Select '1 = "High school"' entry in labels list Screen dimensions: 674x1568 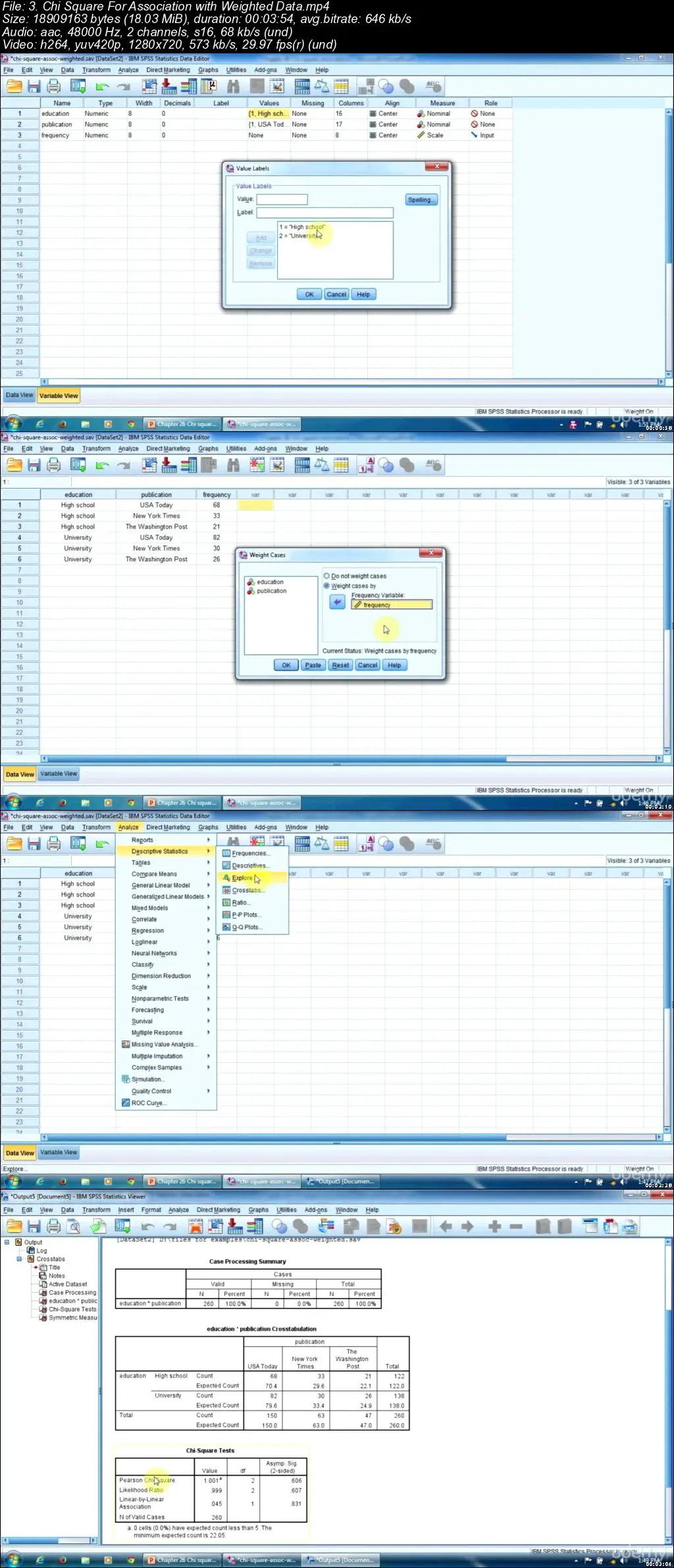tap(303, 227)
